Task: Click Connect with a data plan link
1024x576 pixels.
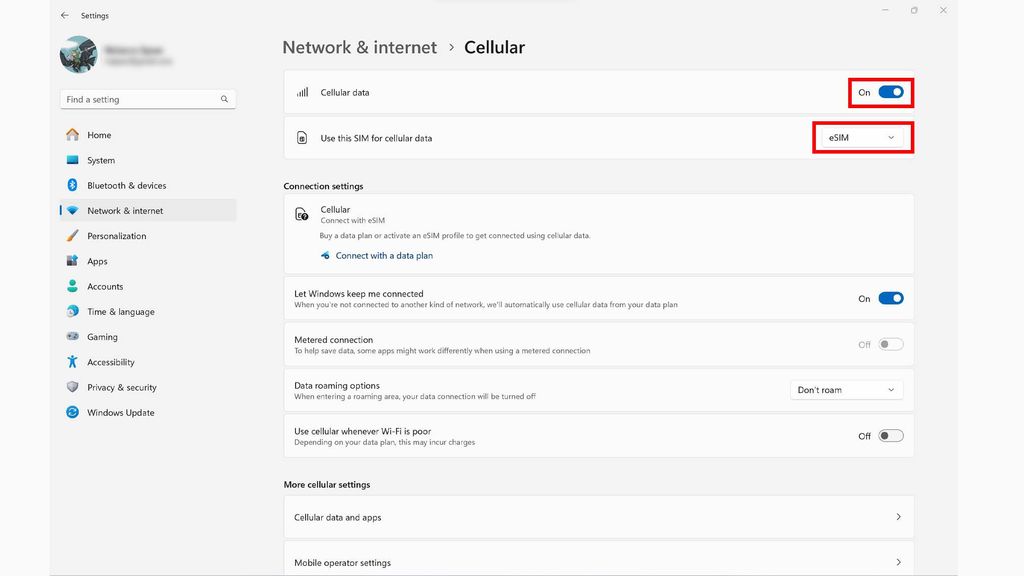Action: 384,256
